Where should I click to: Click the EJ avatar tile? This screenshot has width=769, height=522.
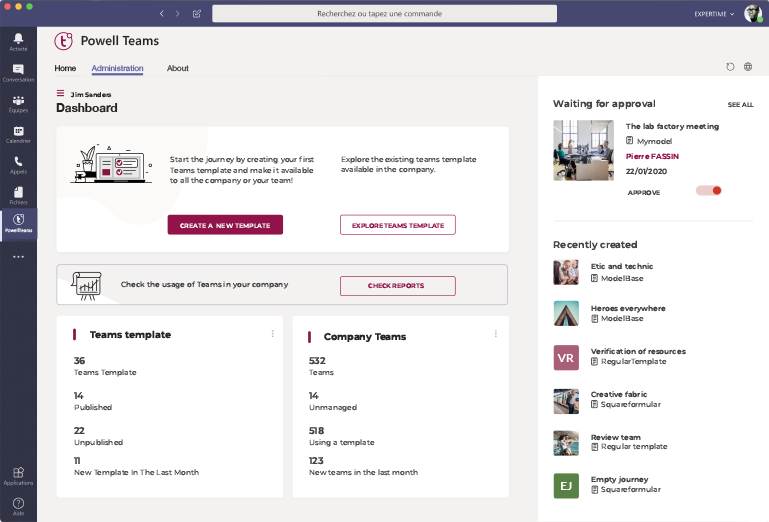pos(566,486)
